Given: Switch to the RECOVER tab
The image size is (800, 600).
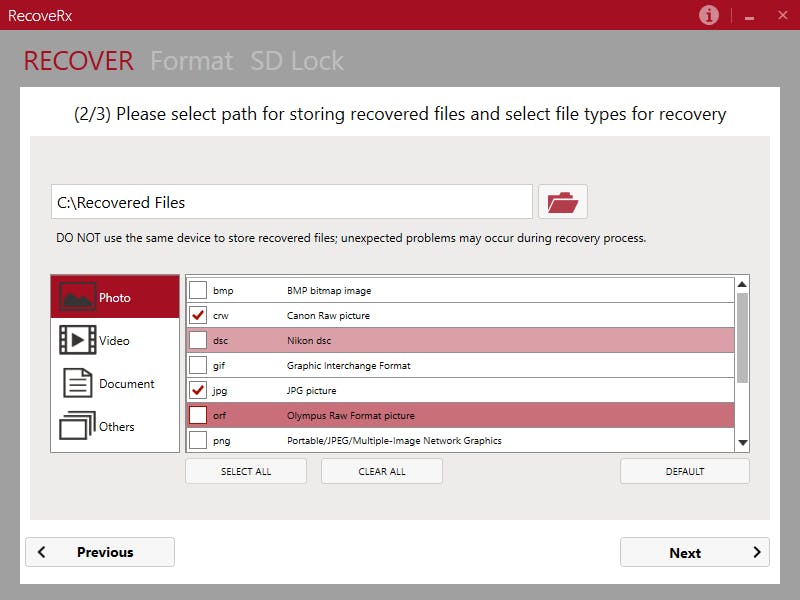Looking at the screenshot, I should (79, 61).
